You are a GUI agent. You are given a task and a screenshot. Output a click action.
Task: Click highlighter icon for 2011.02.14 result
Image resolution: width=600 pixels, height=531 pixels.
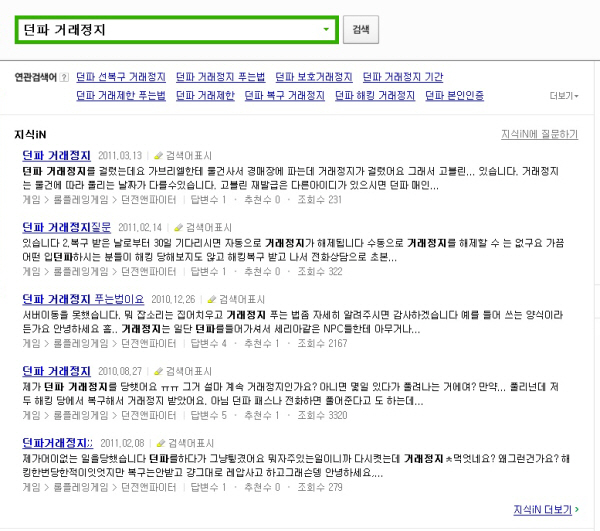tap(178, 228)
